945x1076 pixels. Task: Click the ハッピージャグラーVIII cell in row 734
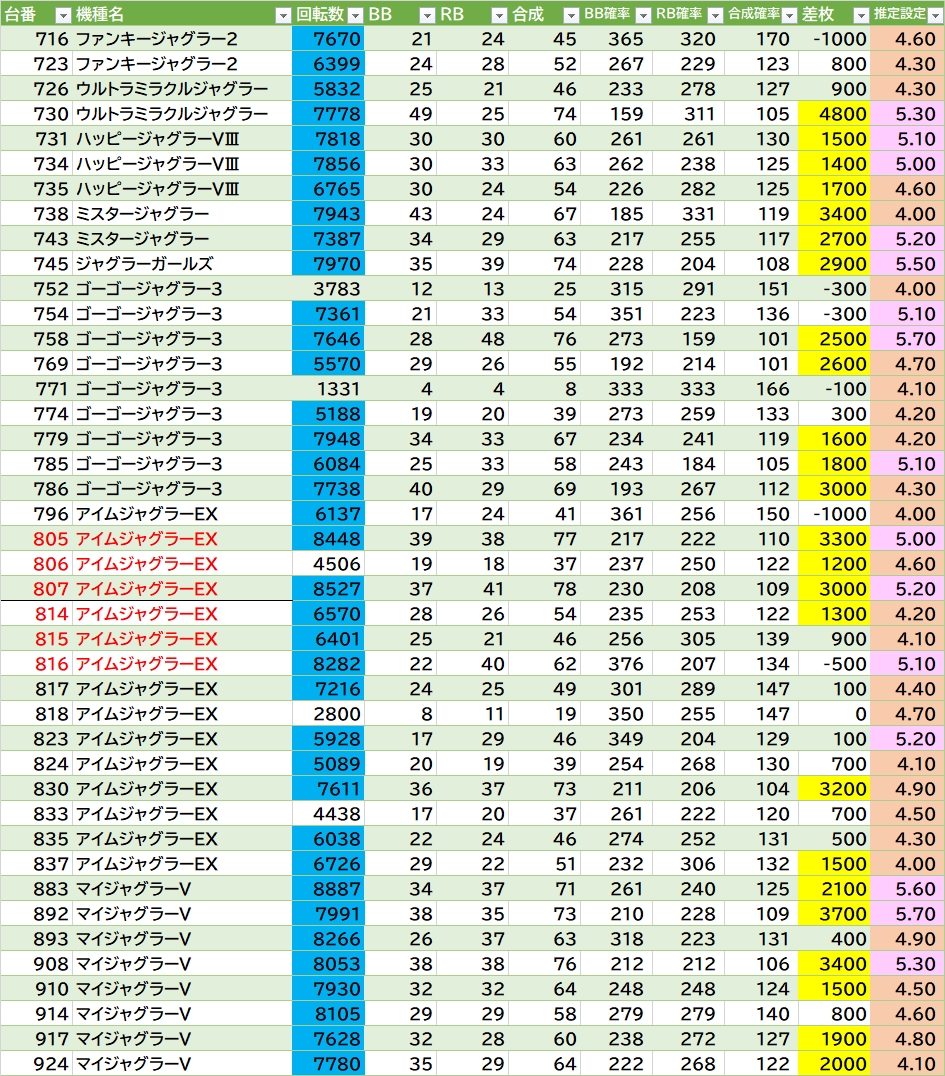182,164
